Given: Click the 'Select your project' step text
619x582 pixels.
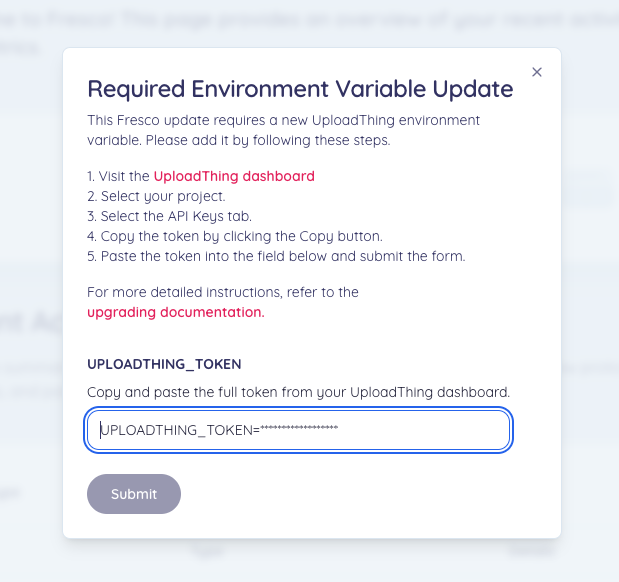Looking at the screenshot, I should 156,196.
